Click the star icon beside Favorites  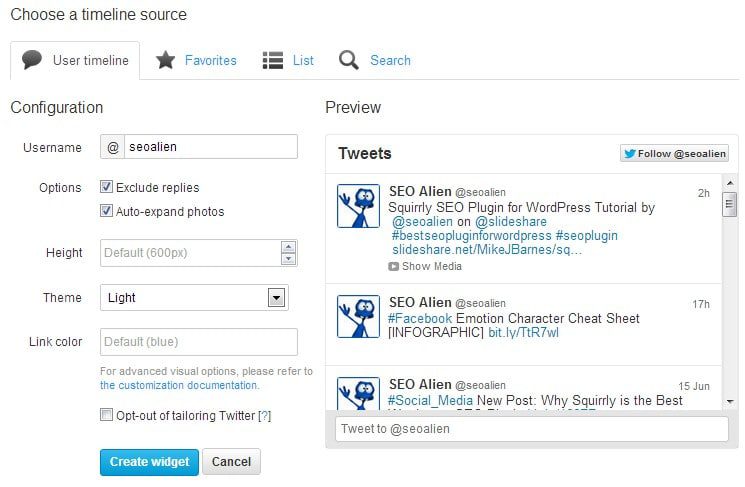point(165,60)
